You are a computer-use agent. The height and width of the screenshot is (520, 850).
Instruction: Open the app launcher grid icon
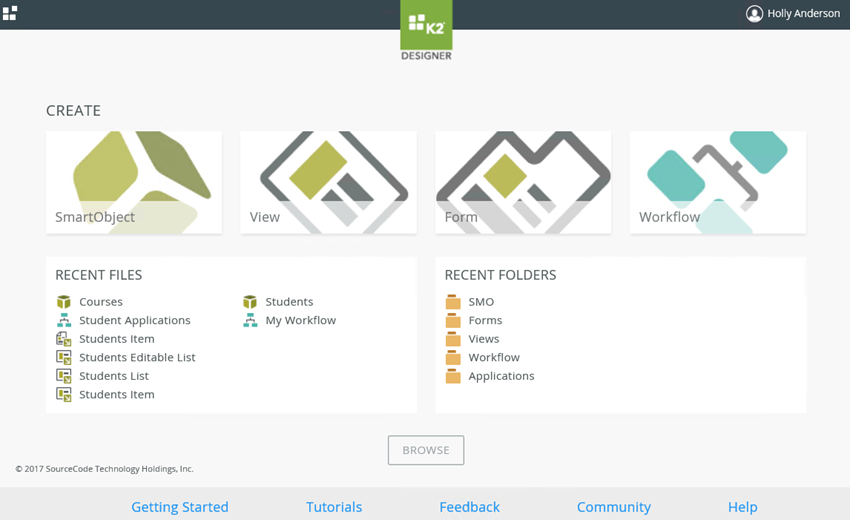[10, 13]
